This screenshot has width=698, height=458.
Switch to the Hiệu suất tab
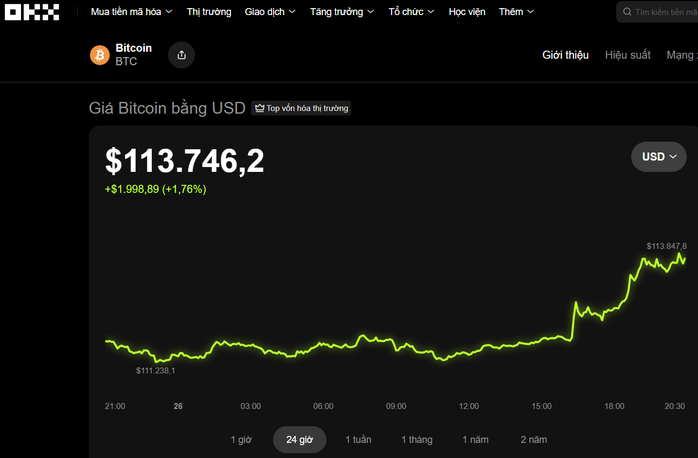pos(627,55)
